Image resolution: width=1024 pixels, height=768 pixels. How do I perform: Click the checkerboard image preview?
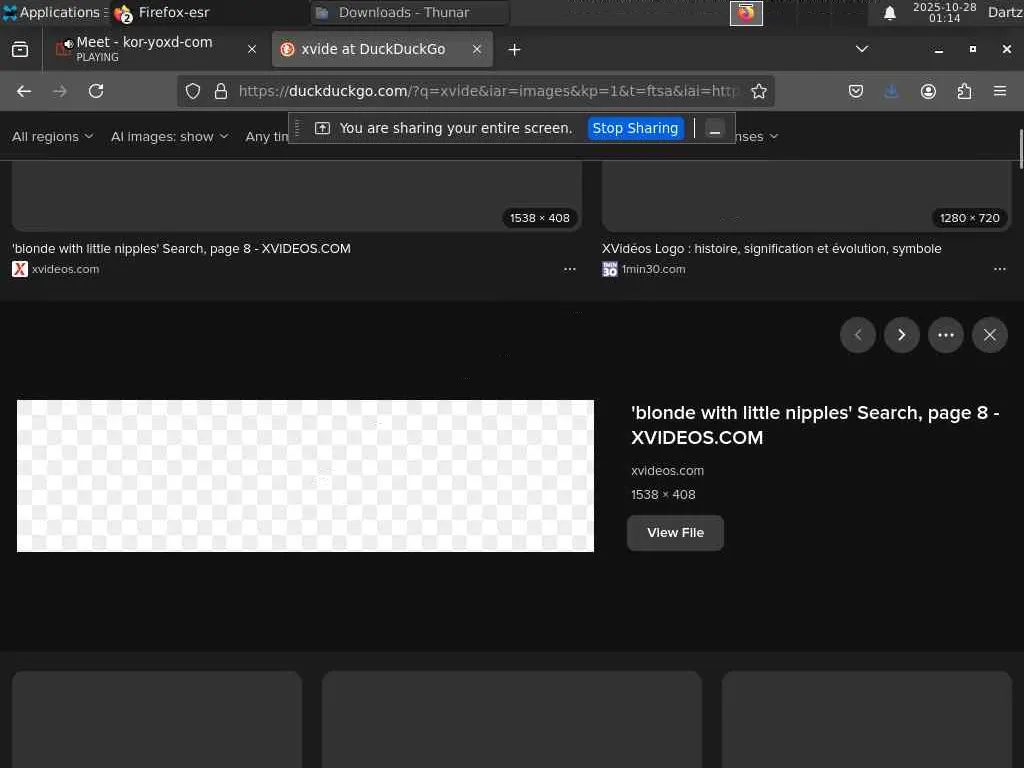pos(305,476)
